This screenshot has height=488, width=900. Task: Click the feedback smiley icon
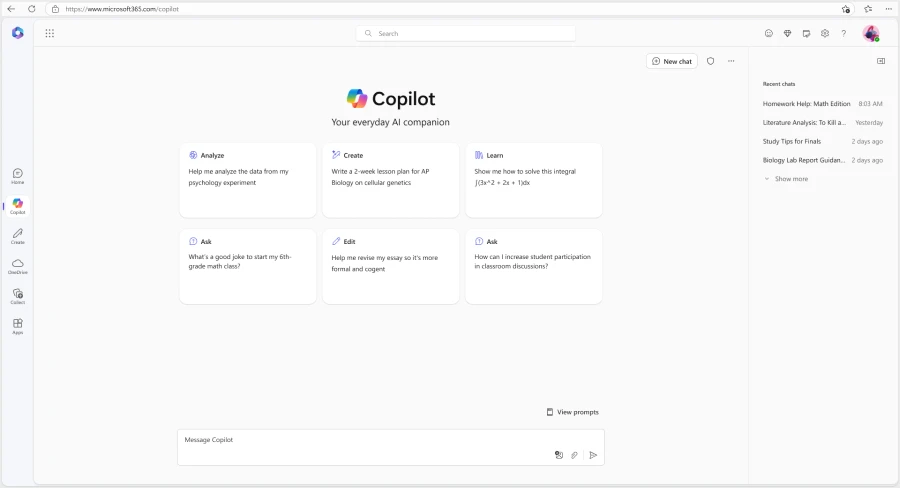[x=769, y=33]
